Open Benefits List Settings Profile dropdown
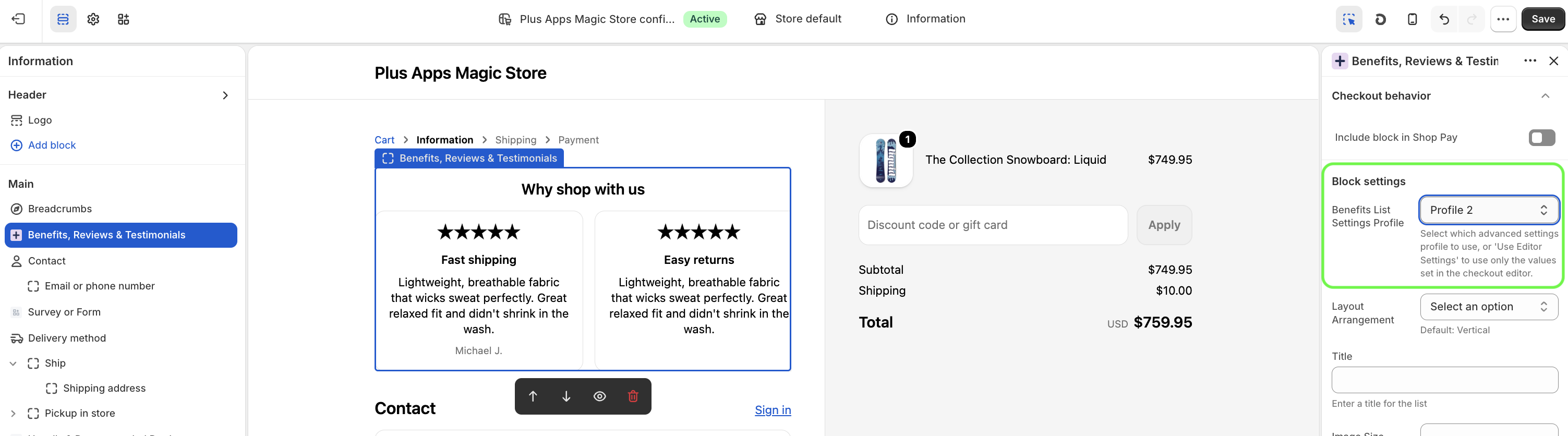This screenshot has width=1568, height=436. [x=1489, y=210]
